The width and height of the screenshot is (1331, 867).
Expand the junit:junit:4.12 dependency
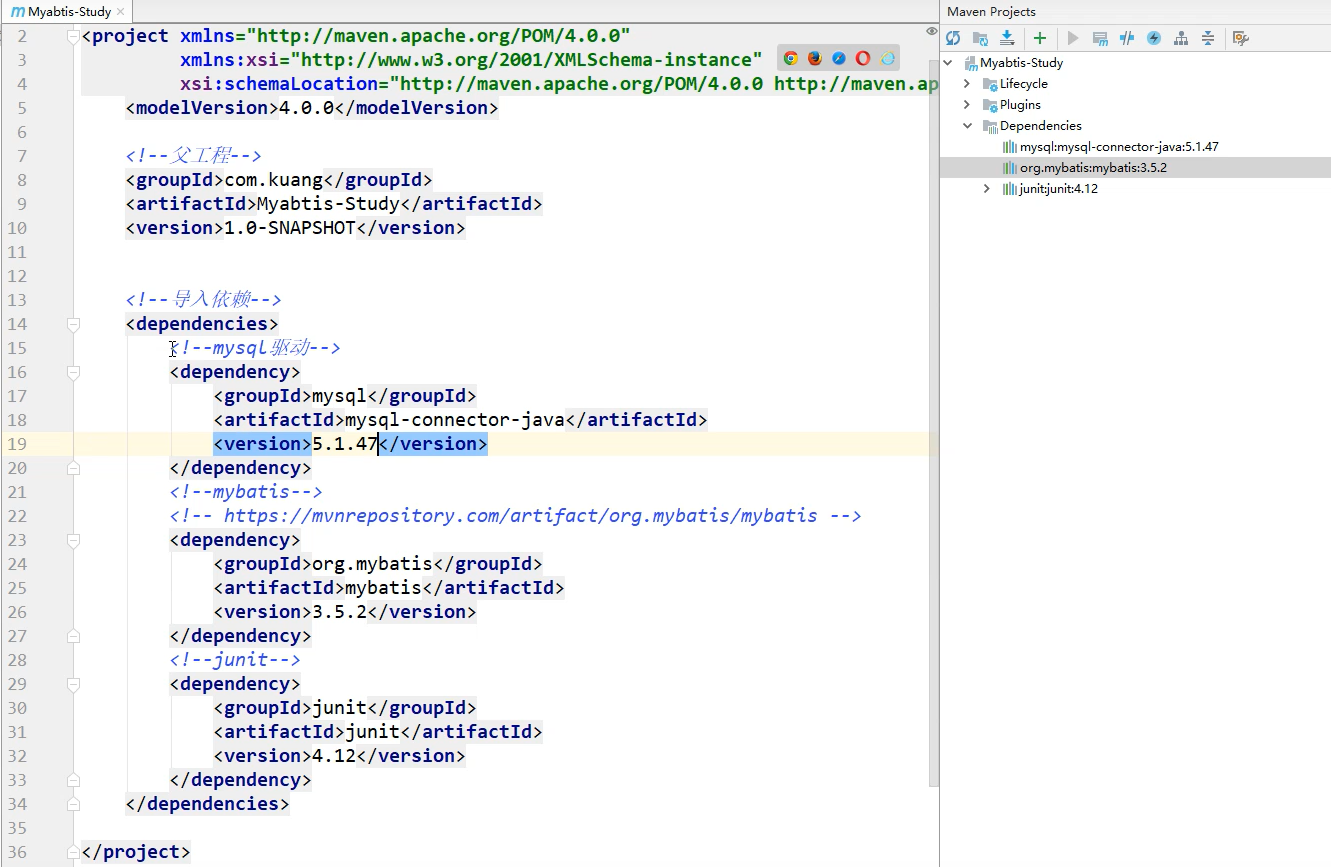(x=987, y=189)
